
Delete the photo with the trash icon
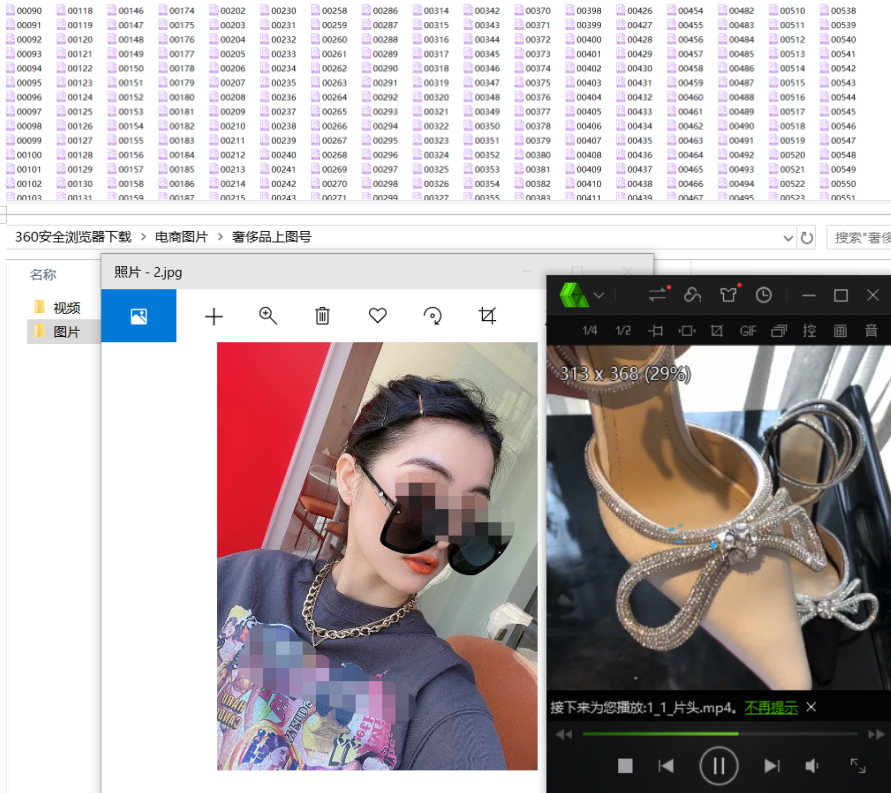[x=322, y=316]
